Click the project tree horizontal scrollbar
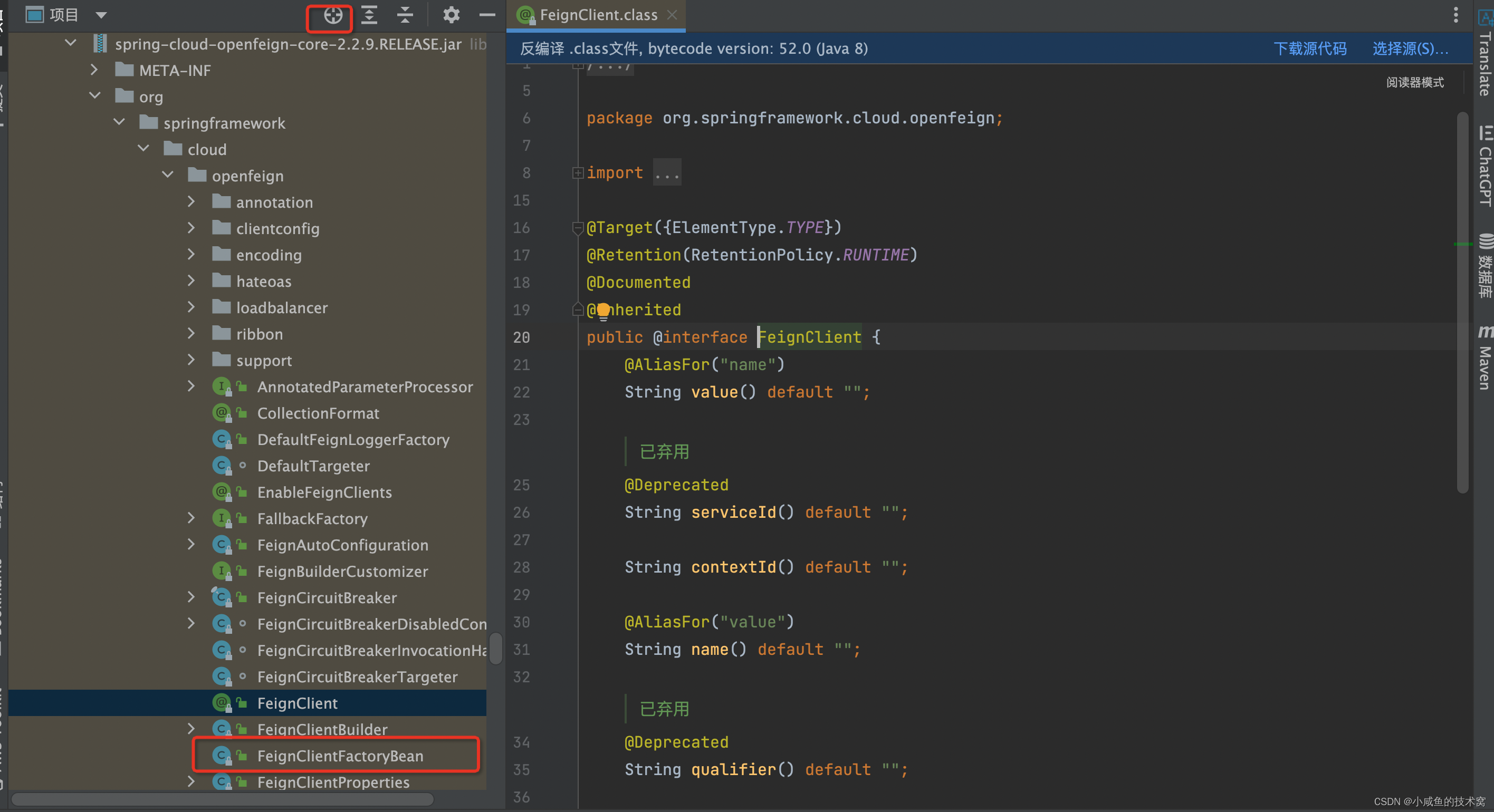The width and height of the screenshot is (1494, 812). point(222,800)
